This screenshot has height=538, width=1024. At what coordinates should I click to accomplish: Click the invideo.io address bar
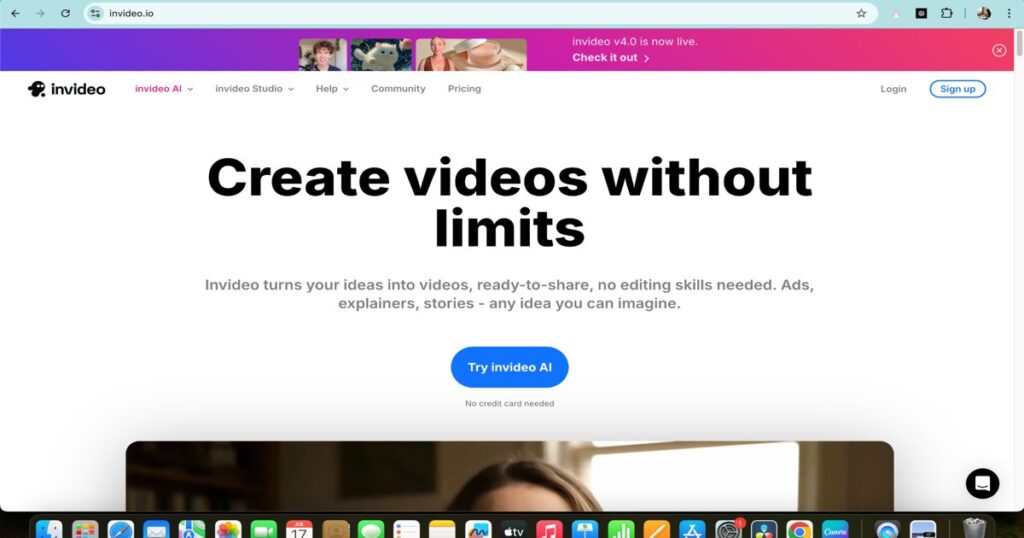point(480,13)
